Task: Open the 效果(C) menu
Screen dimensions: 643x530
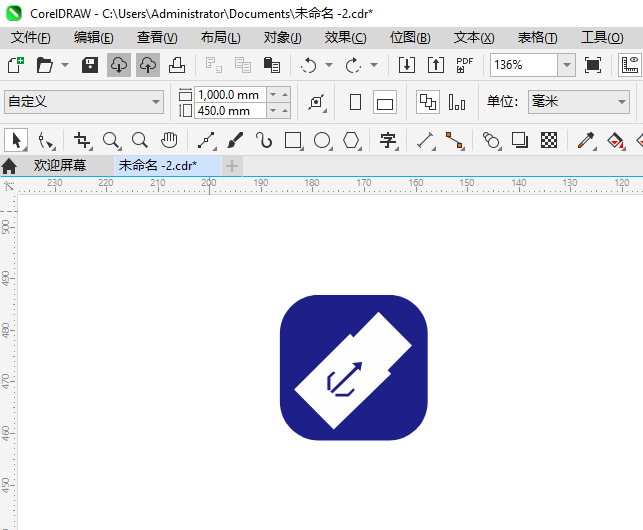Action: [x=345, y=38]
